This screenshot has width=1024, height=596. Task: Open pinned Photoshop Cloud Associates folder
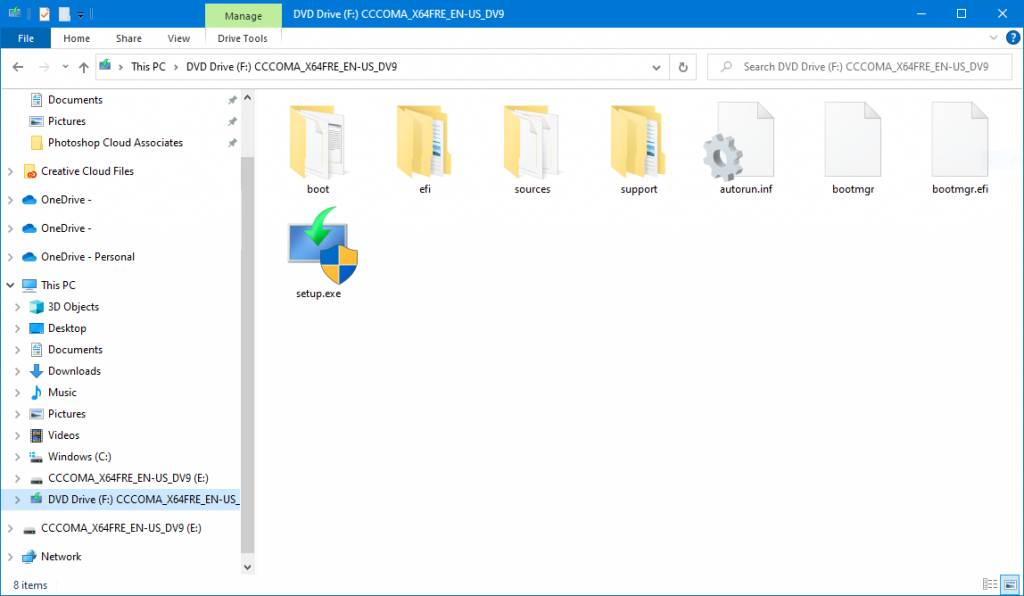click(115, 142)
